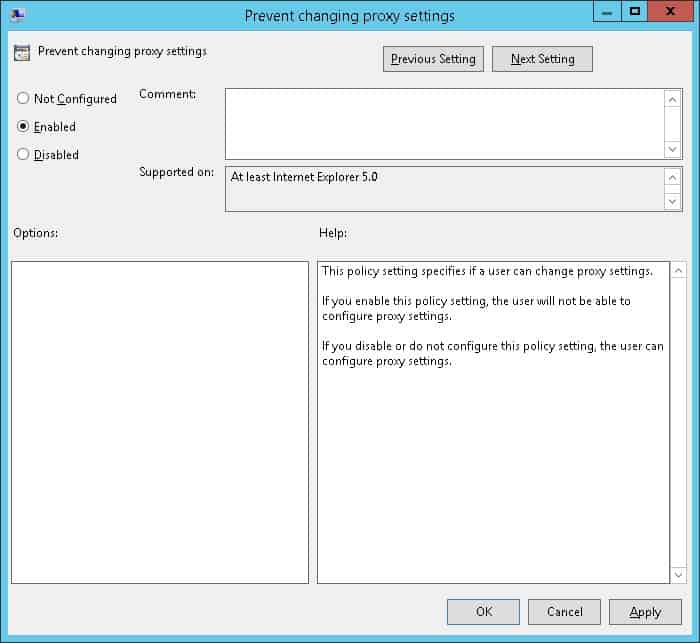Click the 'If you enable this policy setting' paragraph
Screen dimensions: 700x643
click(476, 308)
